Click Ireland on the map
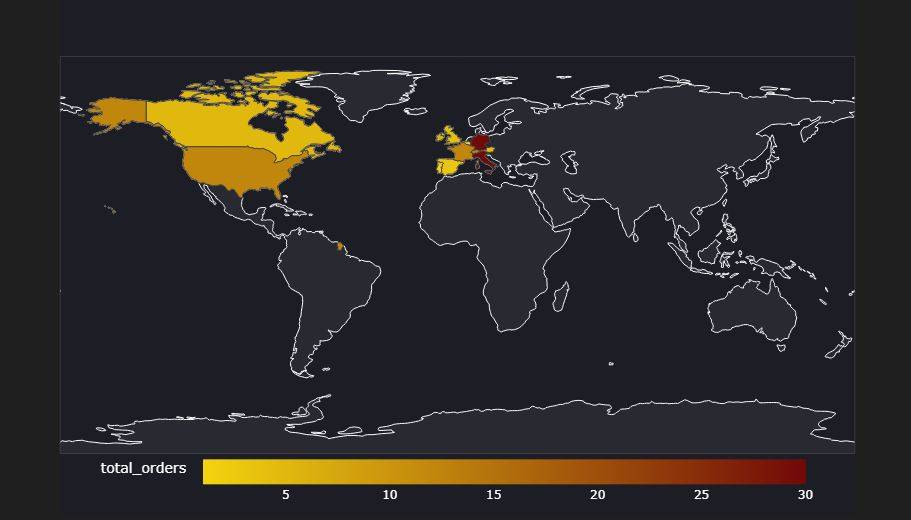Image resolution: width=911 pixels, height=520 pixels. 440,137
